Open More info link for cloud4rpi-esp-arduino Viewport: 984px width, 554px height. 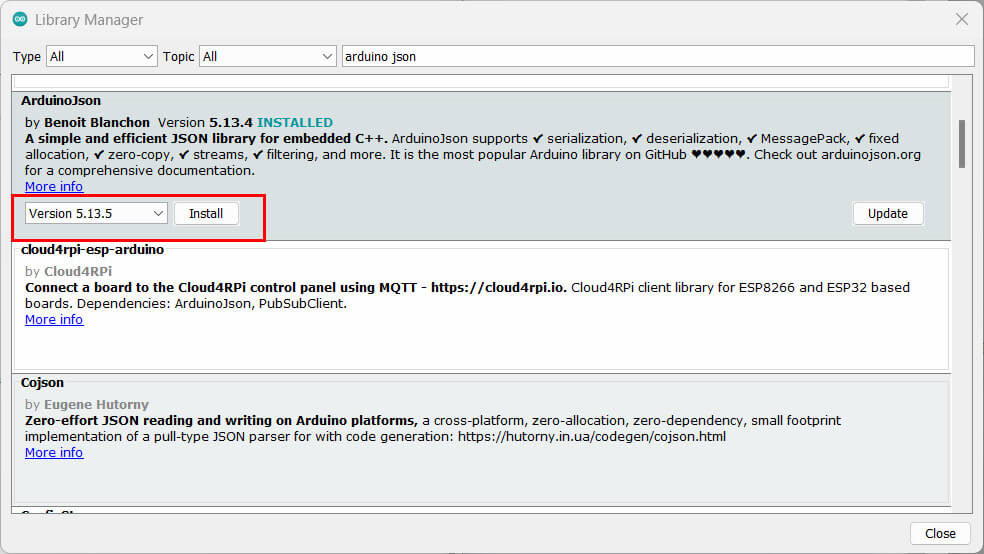54,319
